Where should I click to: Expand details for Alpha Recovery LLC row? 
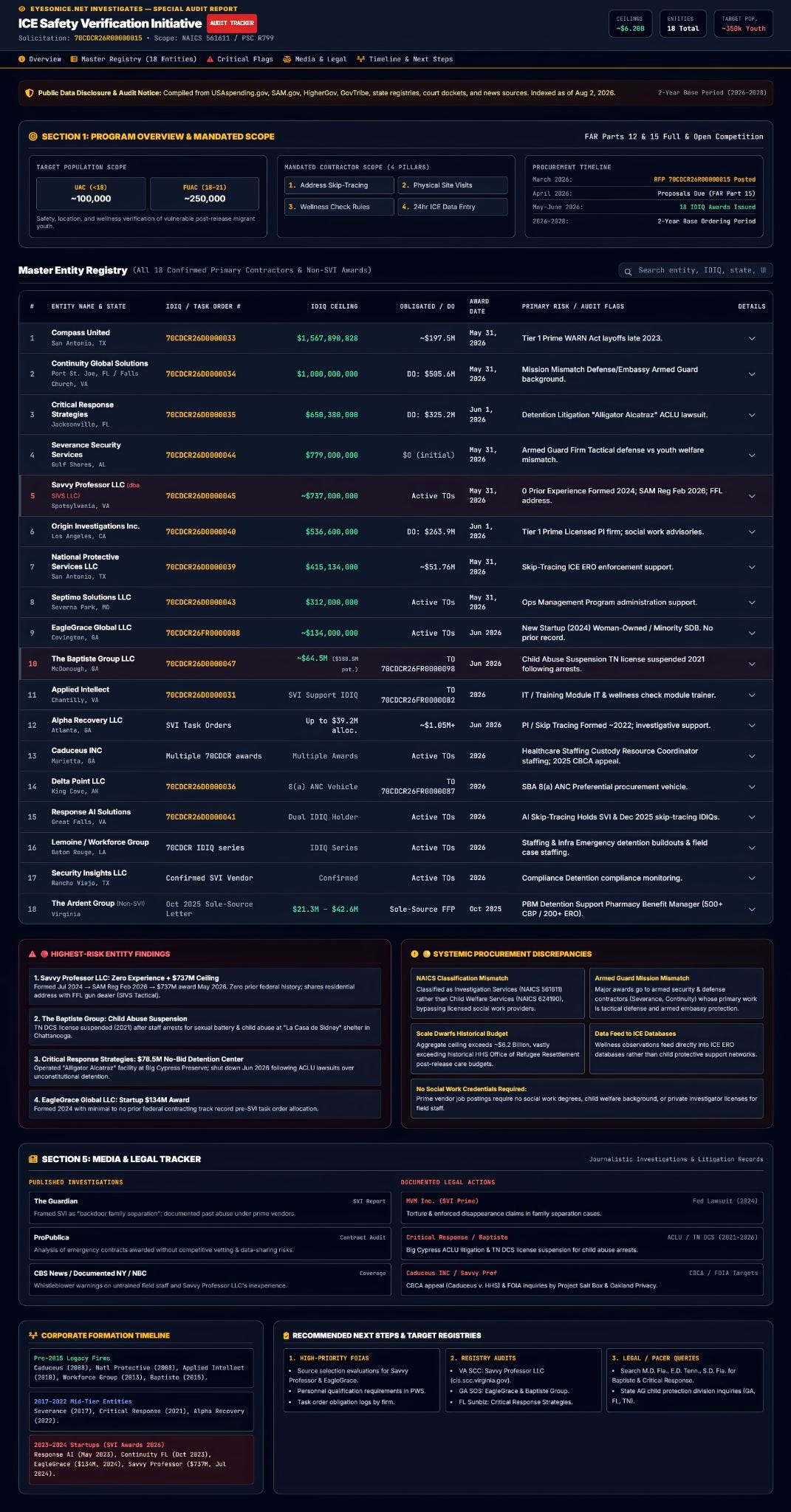click(x=752, y=725)
